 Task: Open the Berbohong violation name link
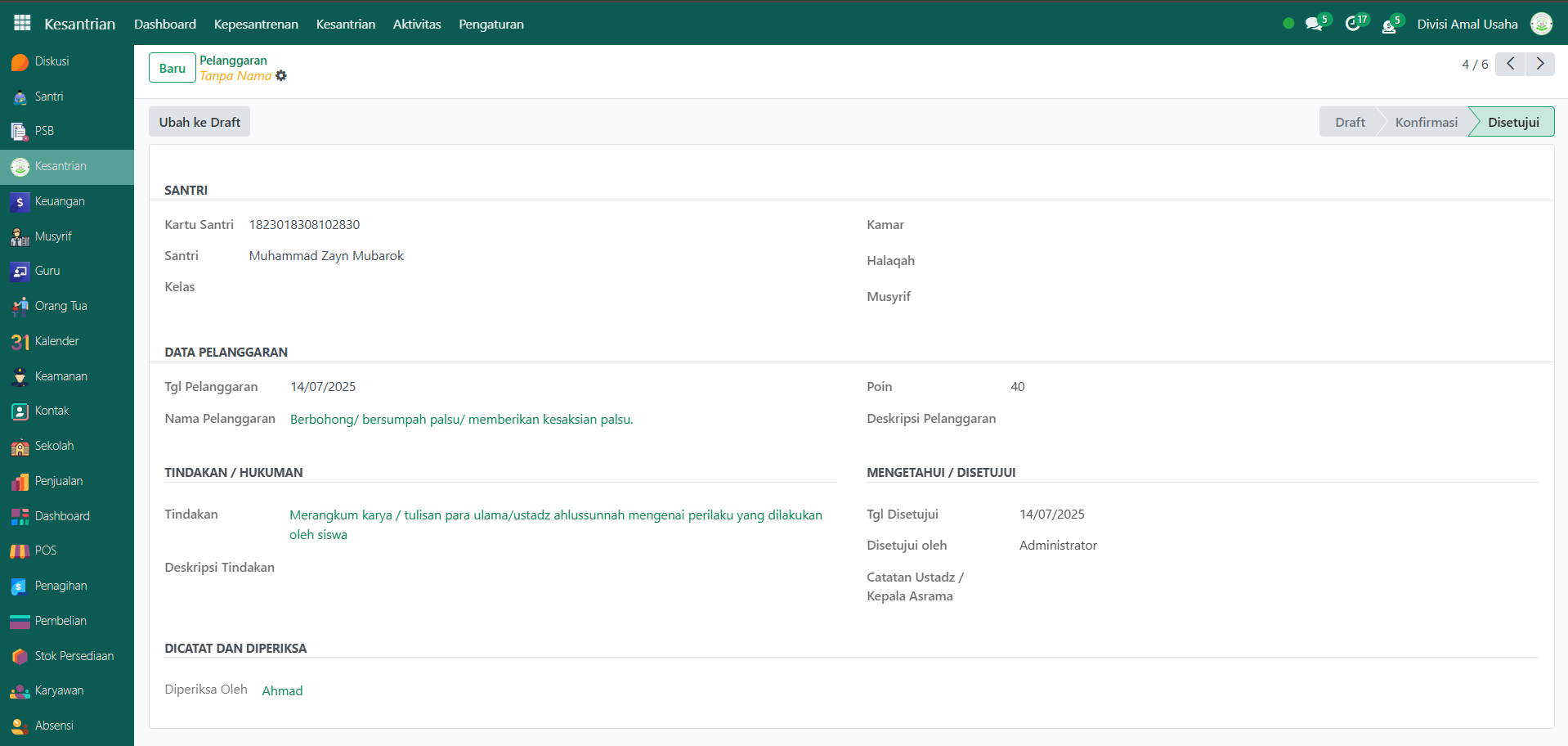(x=461, y=420)
